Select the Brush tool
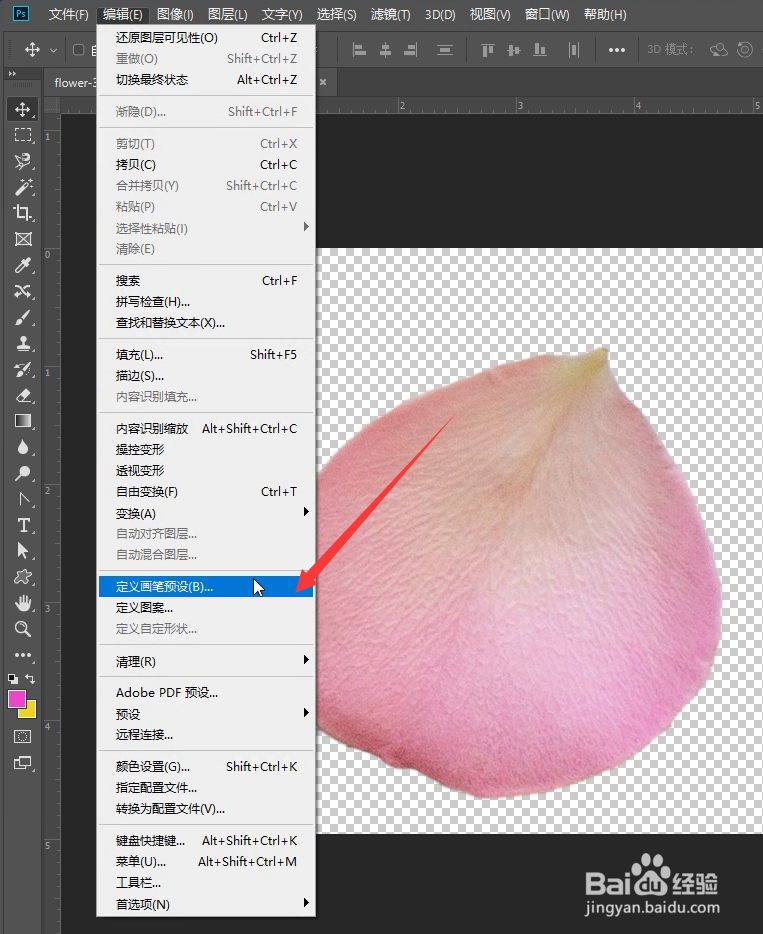Image resolution: width=763 pixels, height=934 pixels. click(x=23, y=317)
